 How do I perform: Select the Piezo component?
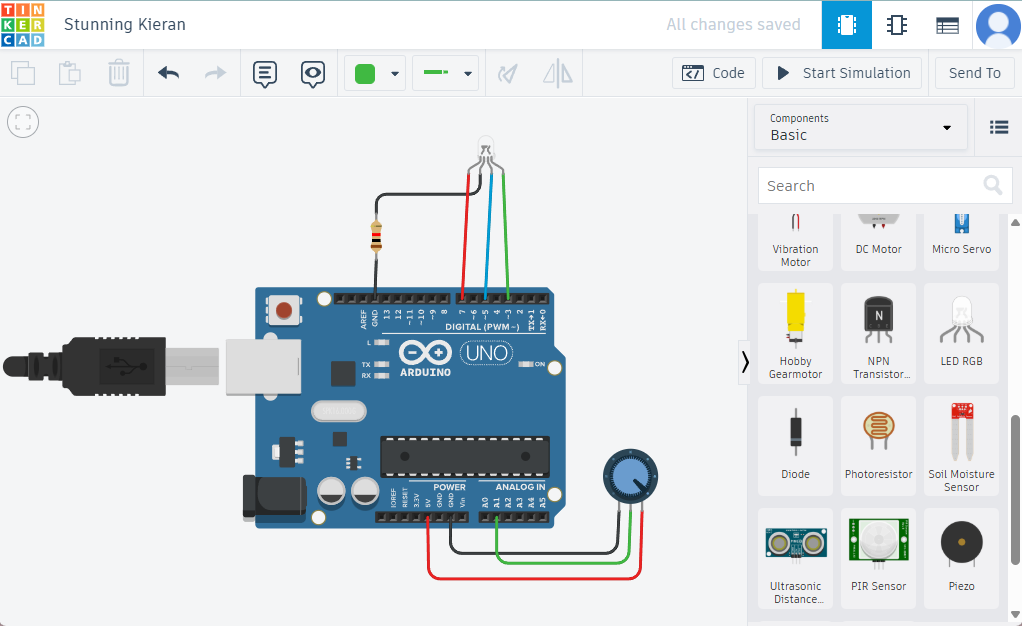pos(961,559)
